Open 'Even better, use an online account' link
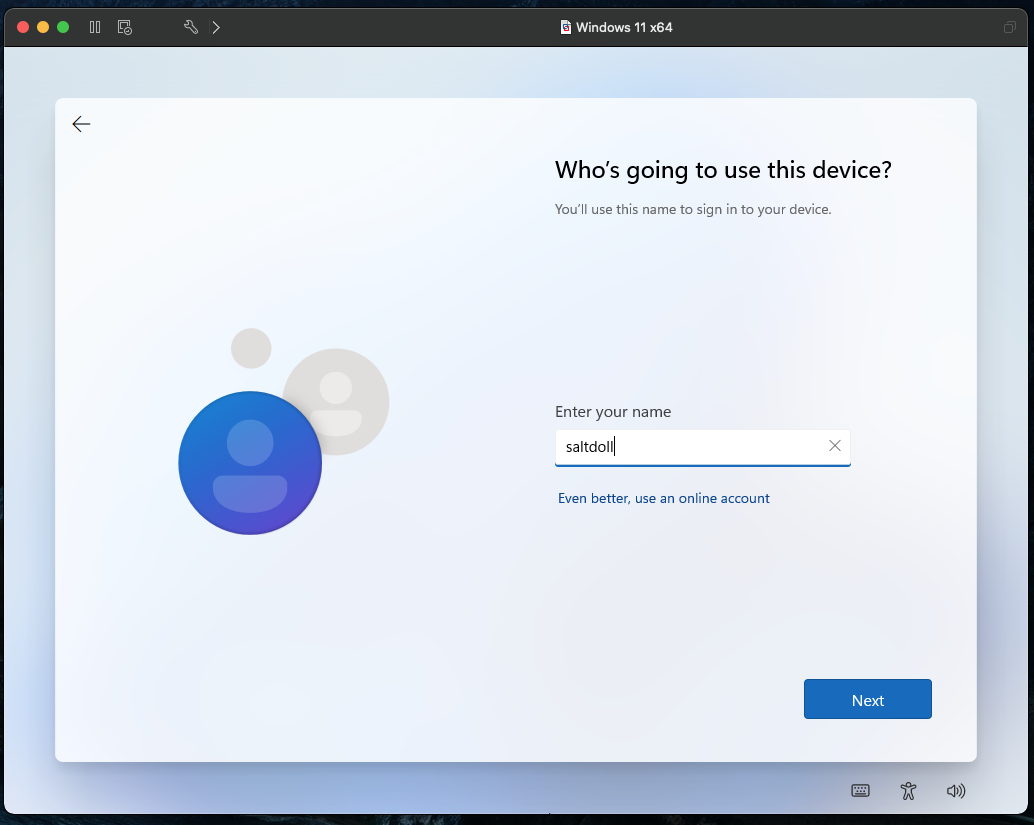The height and width of the screenshot is (825, 1034). click(x=663, y=499)
